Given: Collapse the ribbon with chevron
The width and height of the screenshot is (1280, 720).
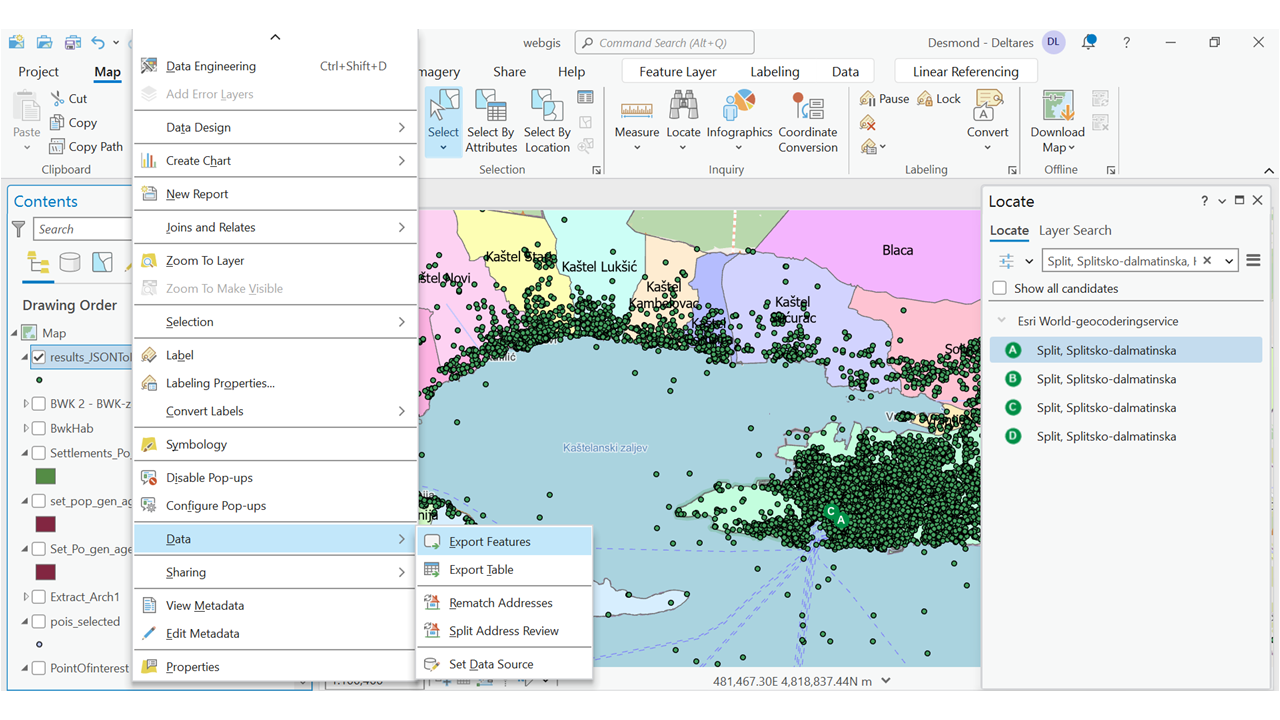Looking at the screenshot, I should (x=1268, y=171).
